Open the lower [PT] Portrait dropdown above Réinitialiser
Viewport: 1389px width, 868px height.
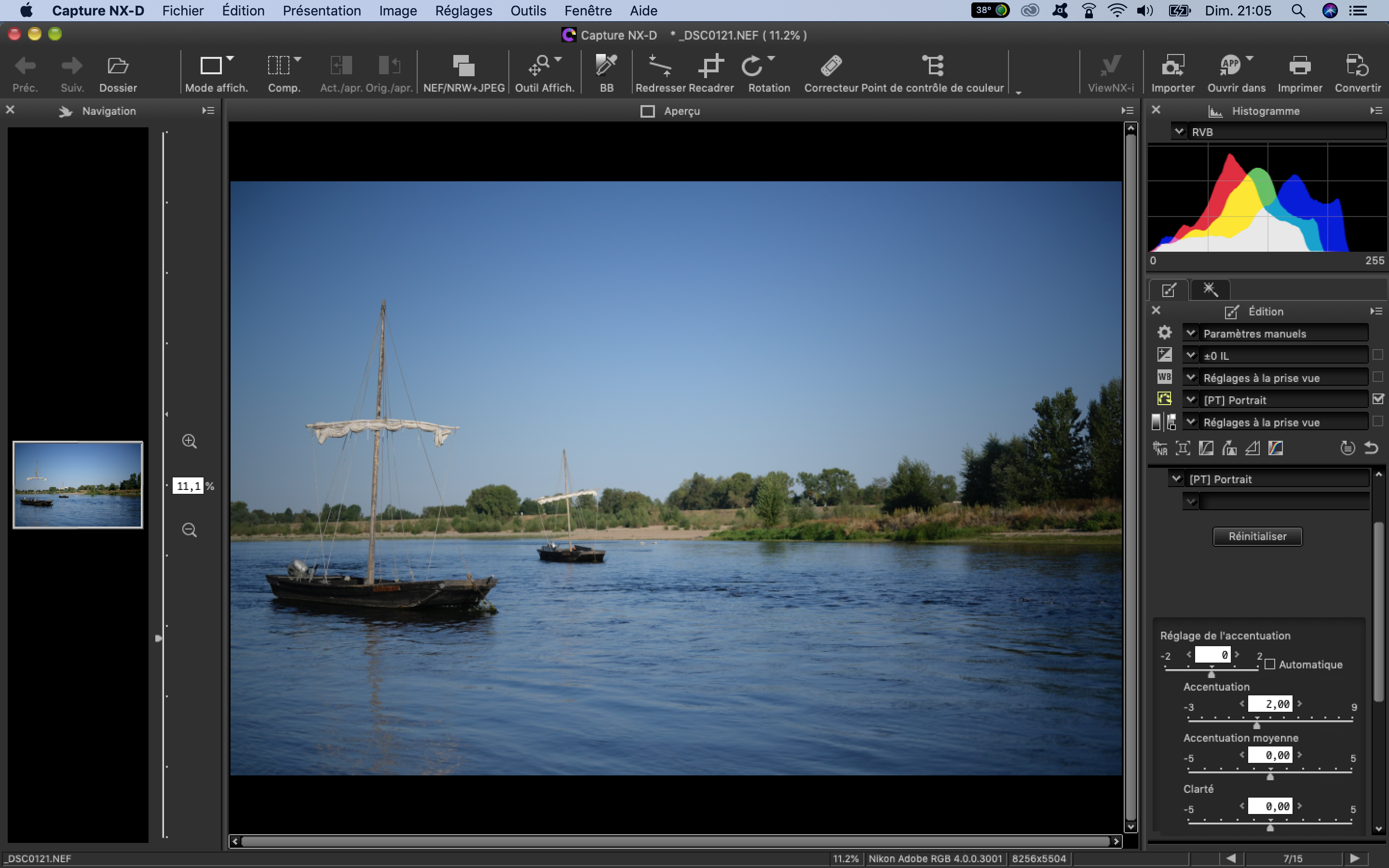point(1268,479)
